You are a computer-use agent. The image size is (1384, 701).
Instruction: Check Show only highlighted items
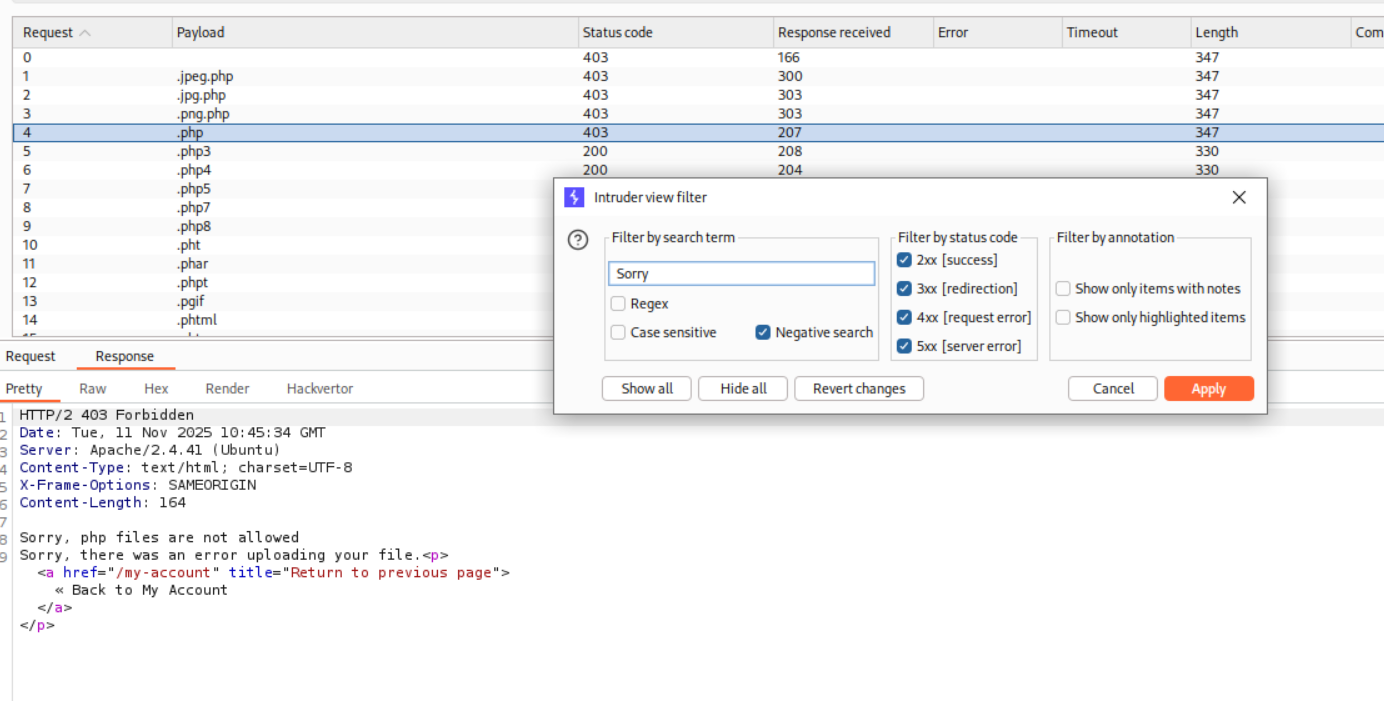point(1063,317)
